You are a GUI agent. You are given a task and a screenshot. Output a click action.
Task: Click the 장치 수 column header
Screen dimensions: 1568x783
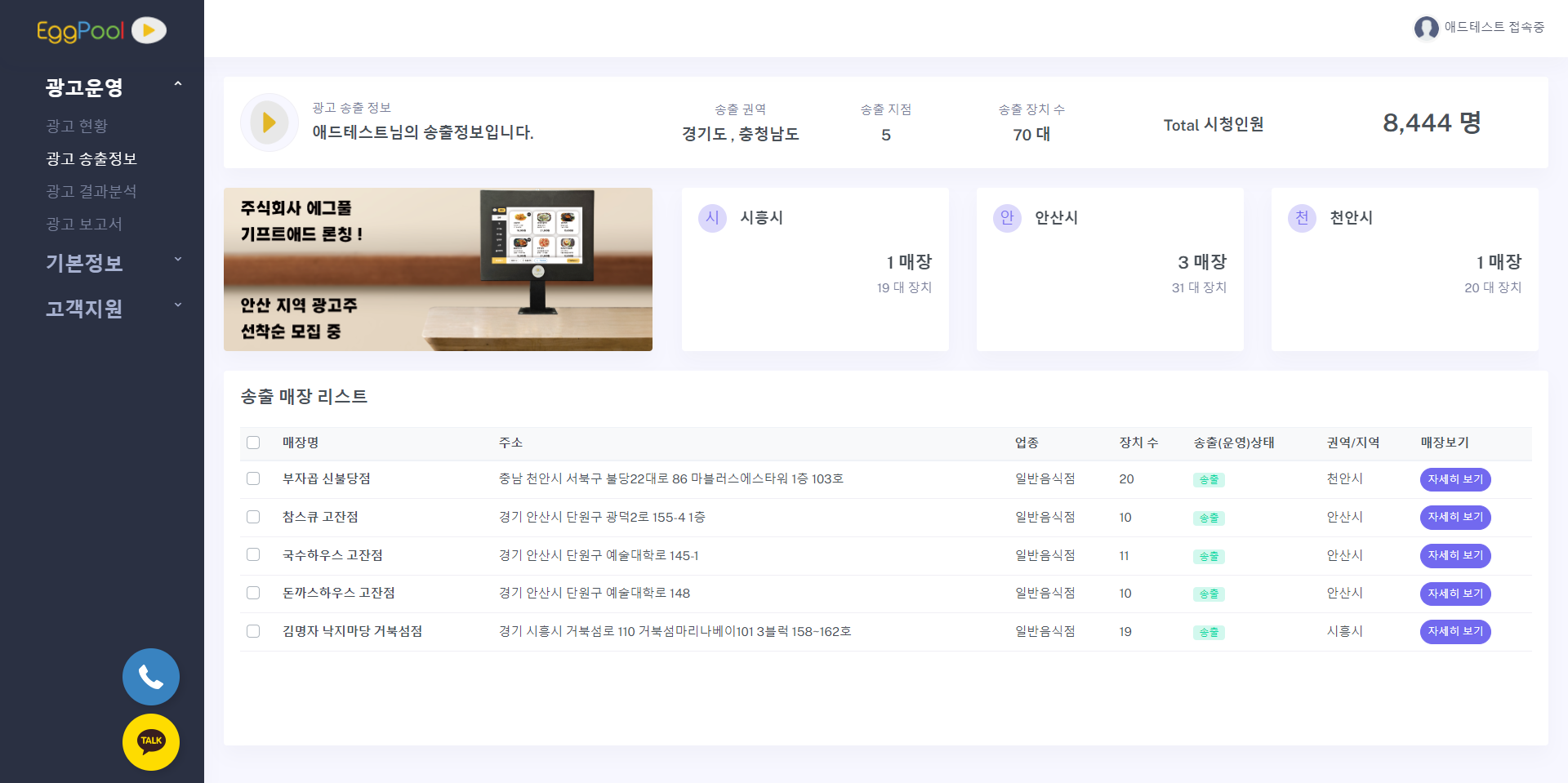coord(1138,443)
